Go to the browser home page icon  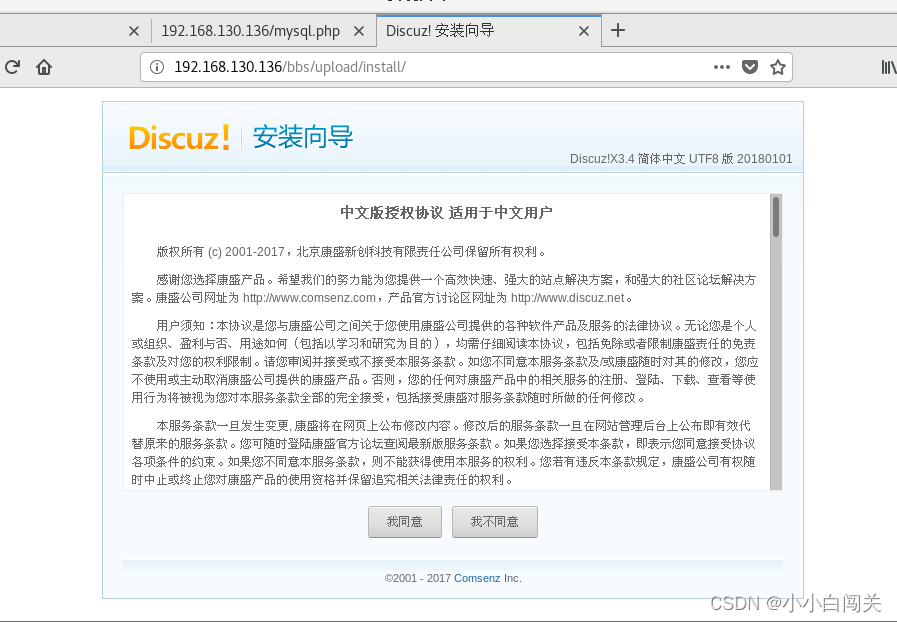pyautogui.click(x=44, y=67)
